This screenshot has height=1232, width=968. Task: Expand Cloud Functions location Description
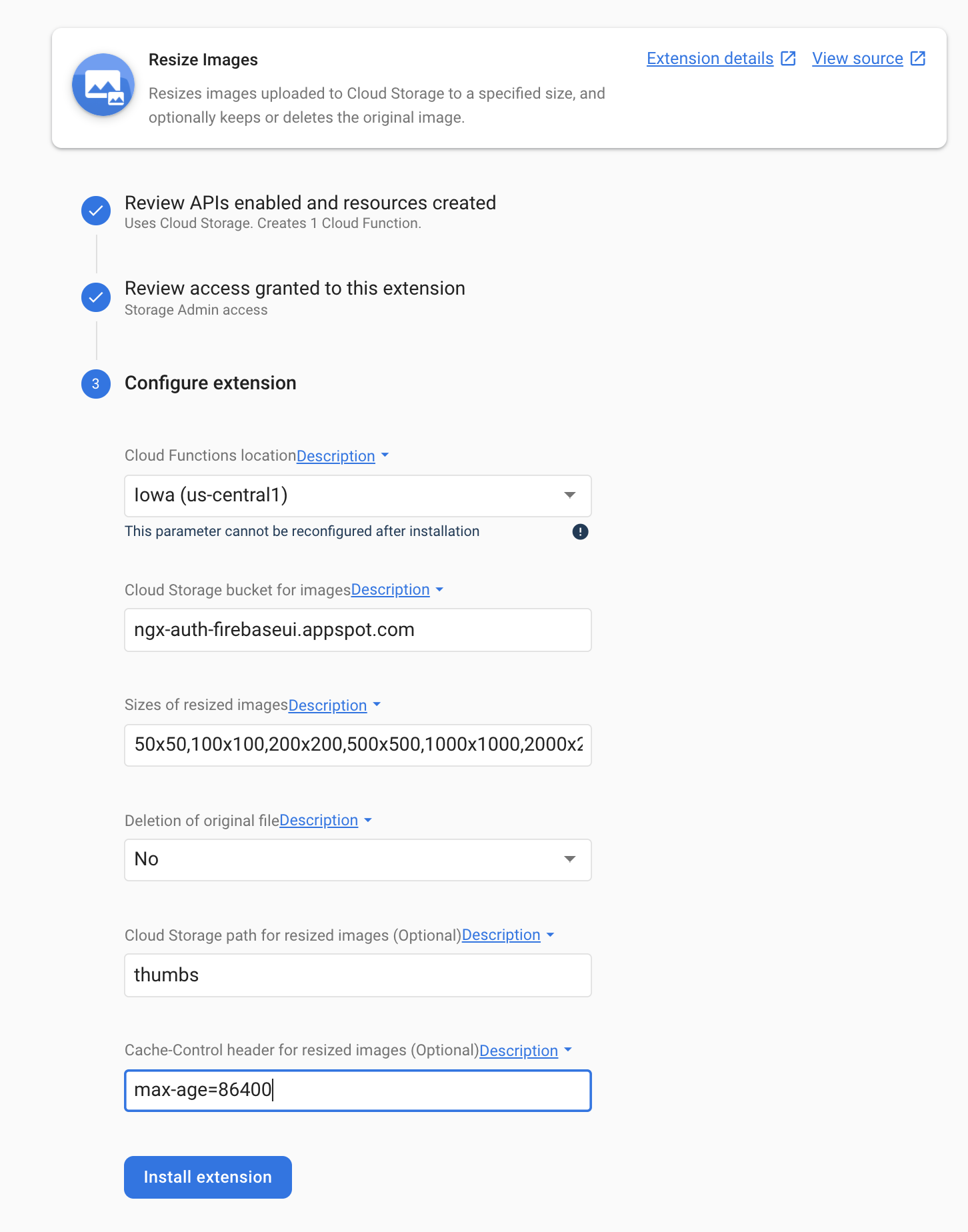coord(343,456)
